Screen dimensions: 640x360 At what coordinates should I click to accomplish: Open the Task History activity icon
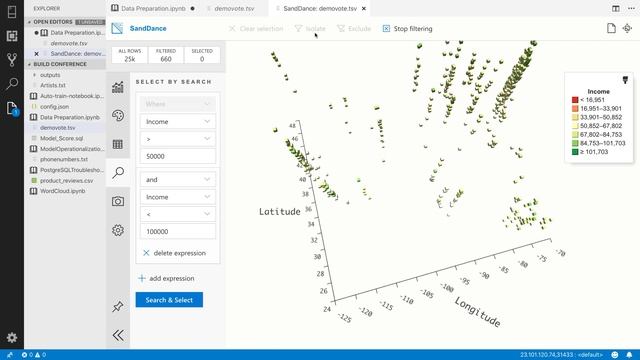tap(12, 36)
